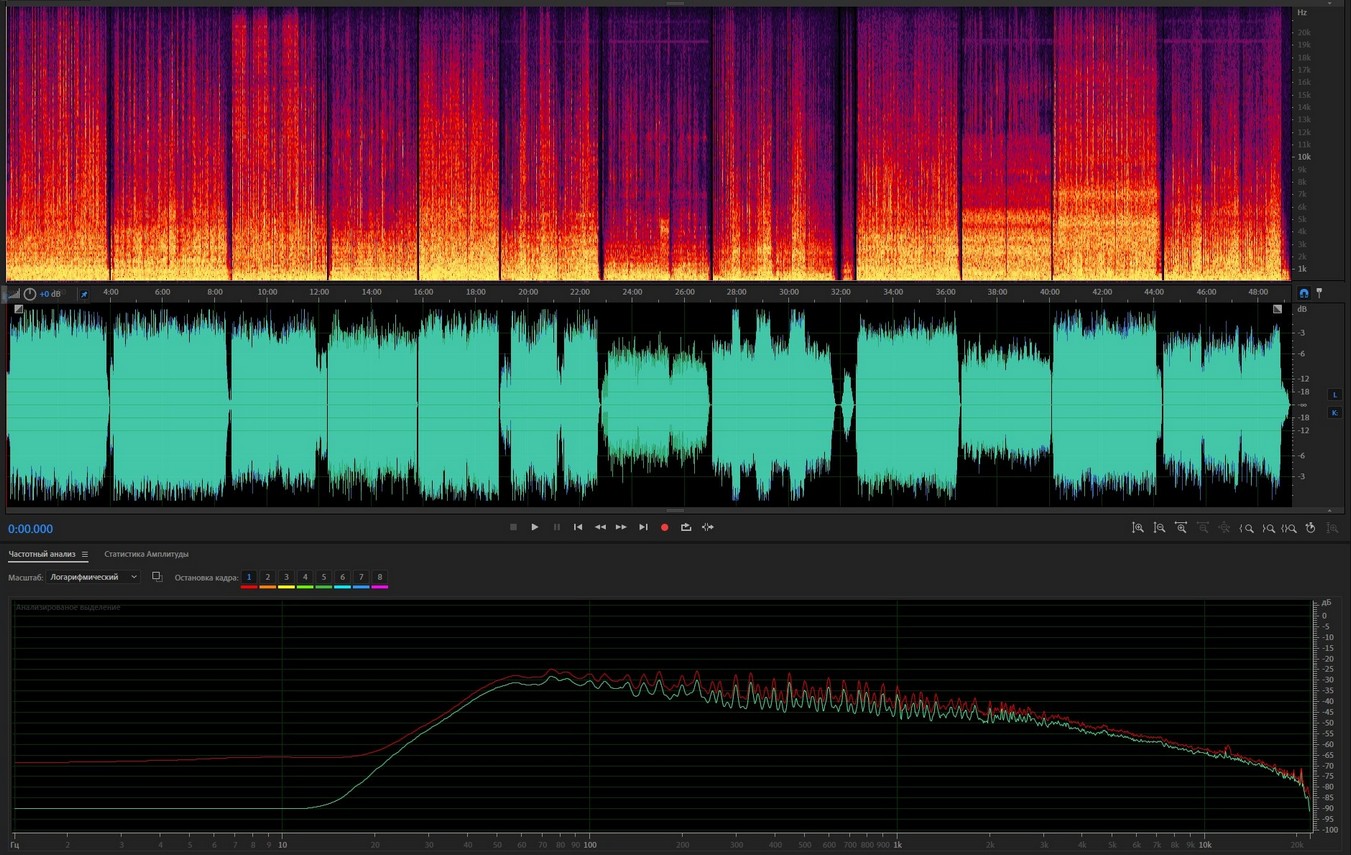
Task: Click the +0 dB volume knob
Action: [30, 294]
